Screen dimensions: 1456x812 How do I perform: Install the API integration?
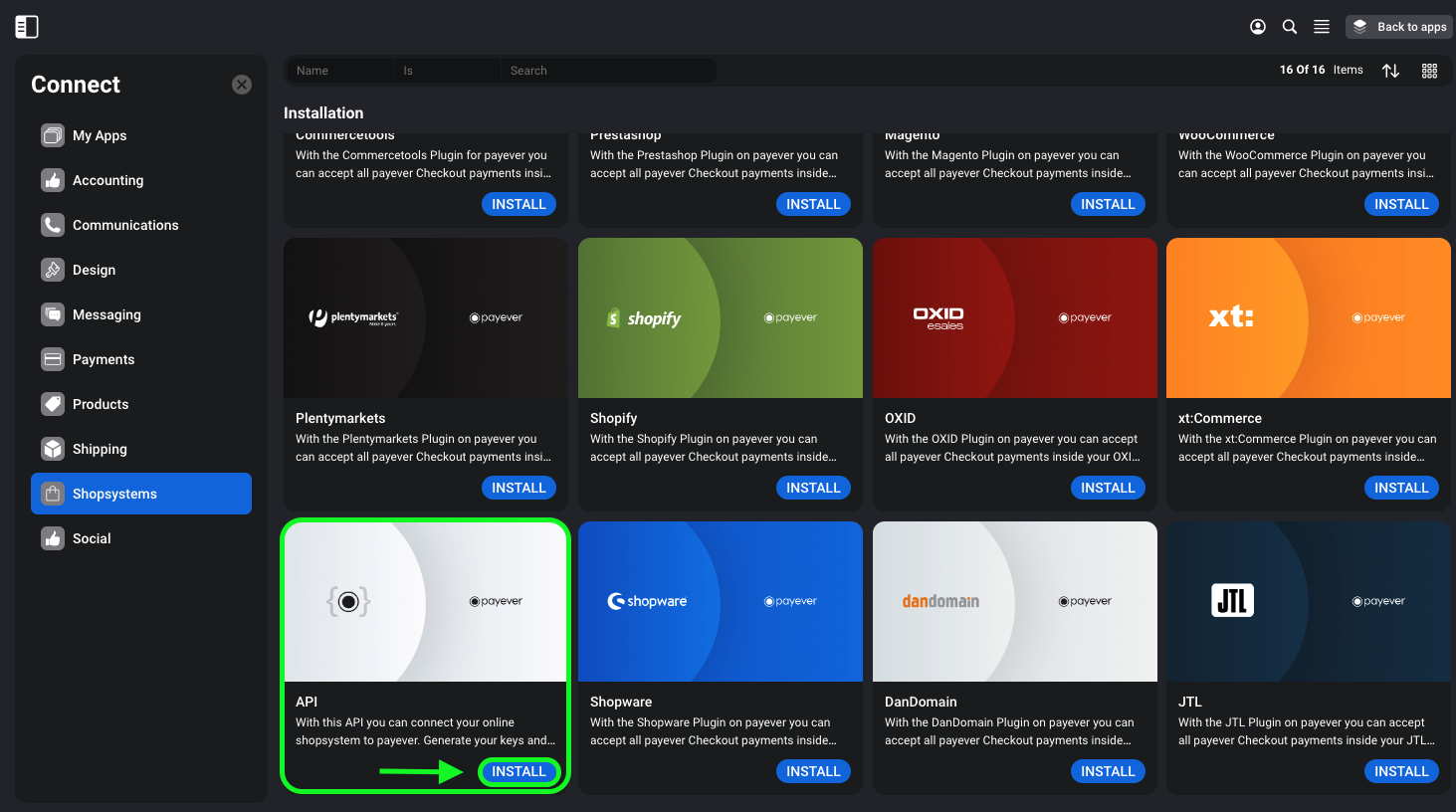coord(519,771)
